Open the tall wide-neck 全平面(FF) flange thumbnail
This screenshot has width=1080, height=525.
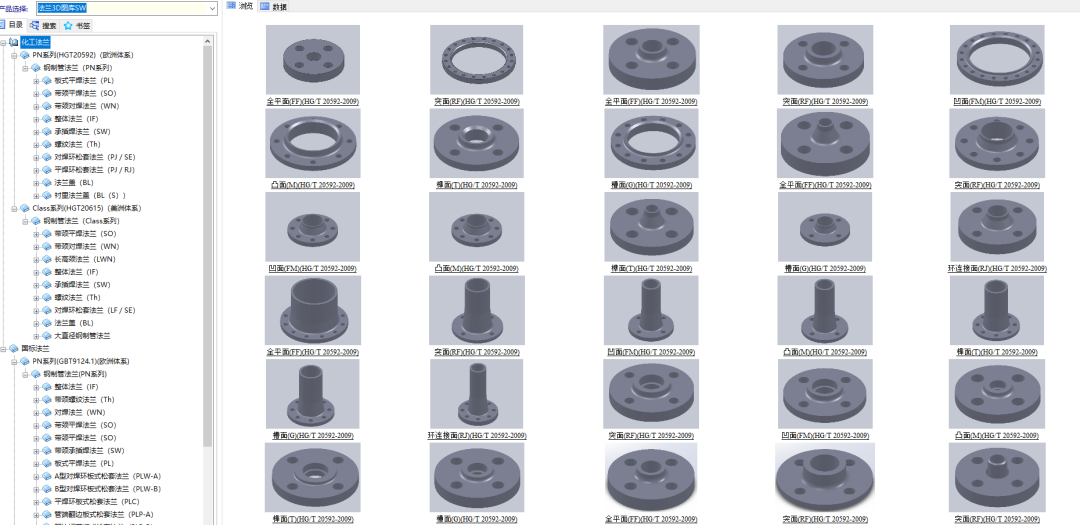[x=311, y=312]
